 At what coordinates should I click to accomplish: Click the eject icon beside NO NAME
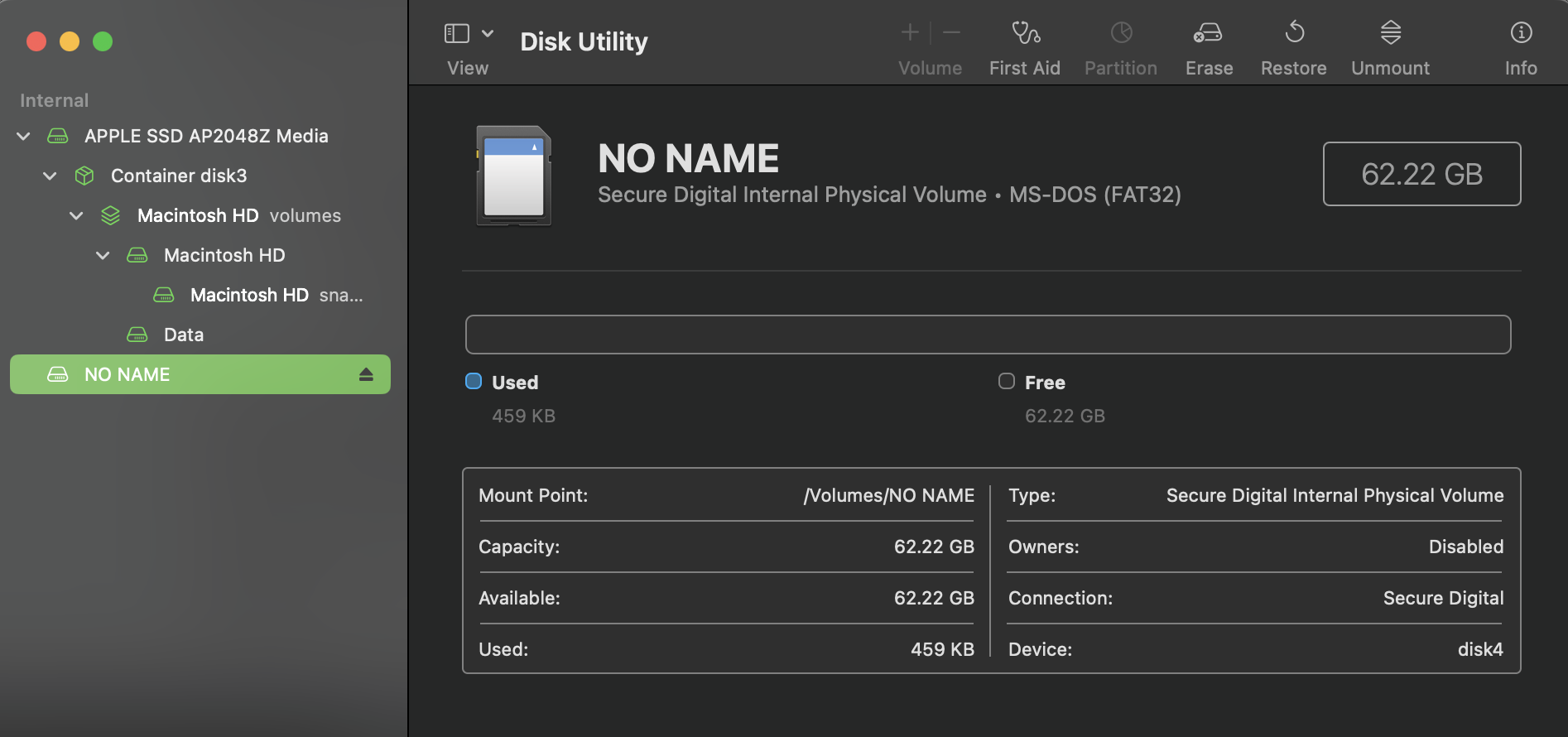(366, 375)
